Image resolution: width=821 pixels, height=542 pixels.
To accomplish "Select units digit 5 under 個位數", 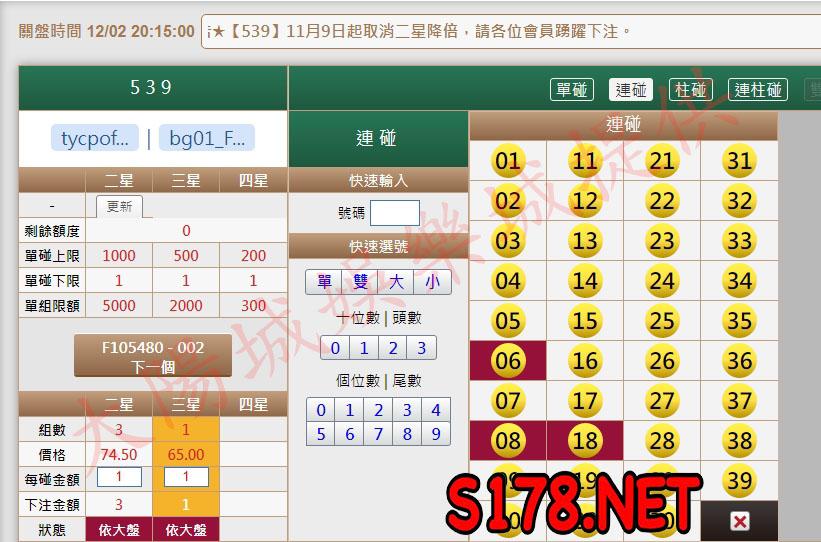I will point(321,434).
